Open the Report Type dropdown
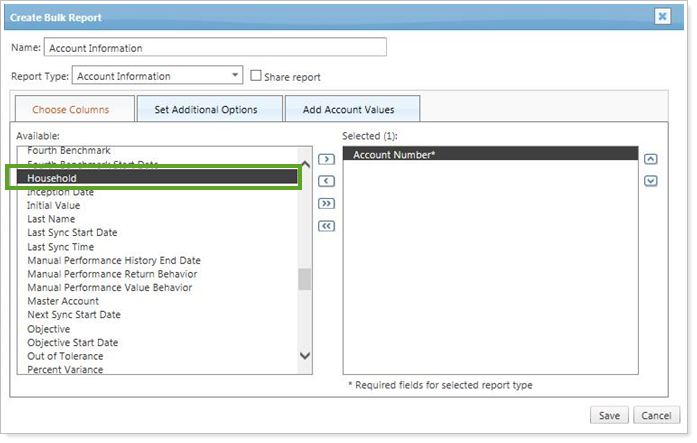This screenshot has width=697, height=443. tap(236, 76)
